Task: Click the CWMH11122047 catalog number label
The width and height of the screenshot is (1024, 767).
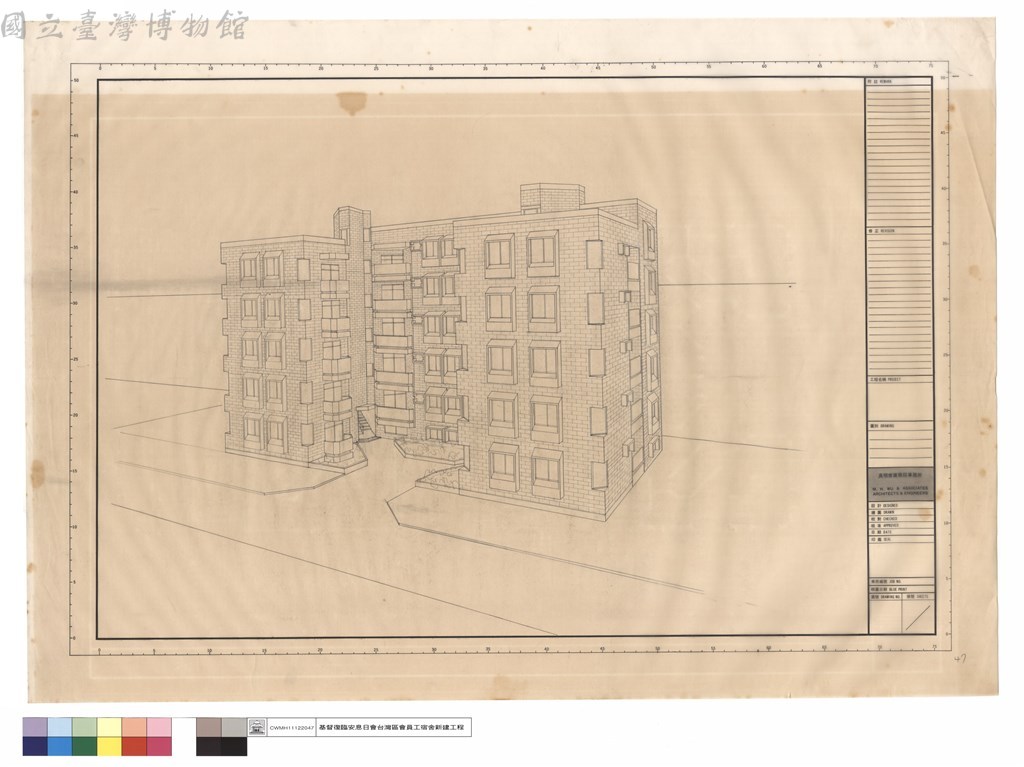Action: tap(291, 727)
